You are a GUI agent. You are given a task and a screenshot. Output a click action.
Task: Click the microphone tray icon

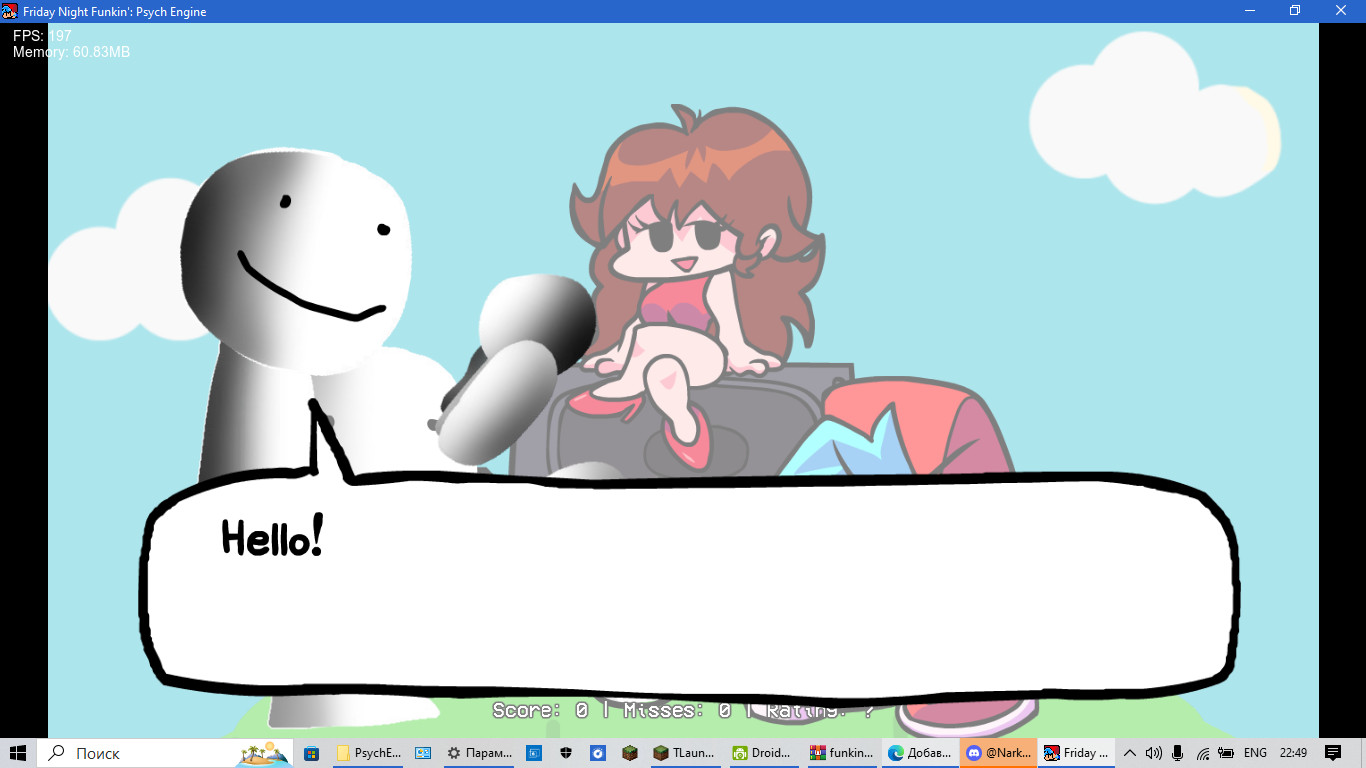point(1178,753)
